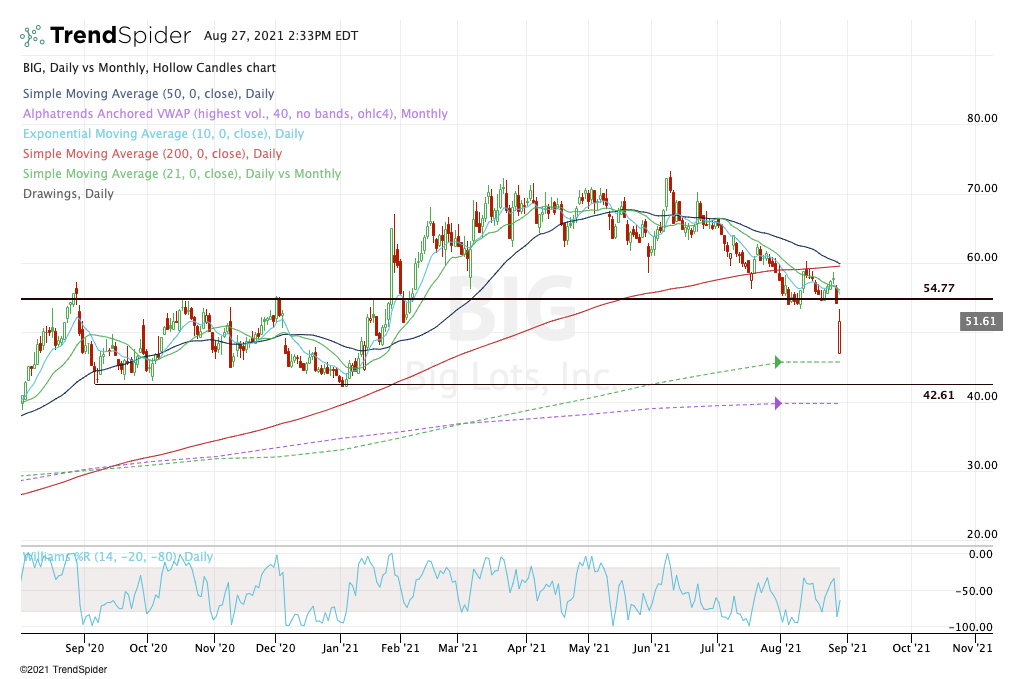1023x679 pixels.
Task: Click the purple VWAP marker arrow
Action: [778, 403]
